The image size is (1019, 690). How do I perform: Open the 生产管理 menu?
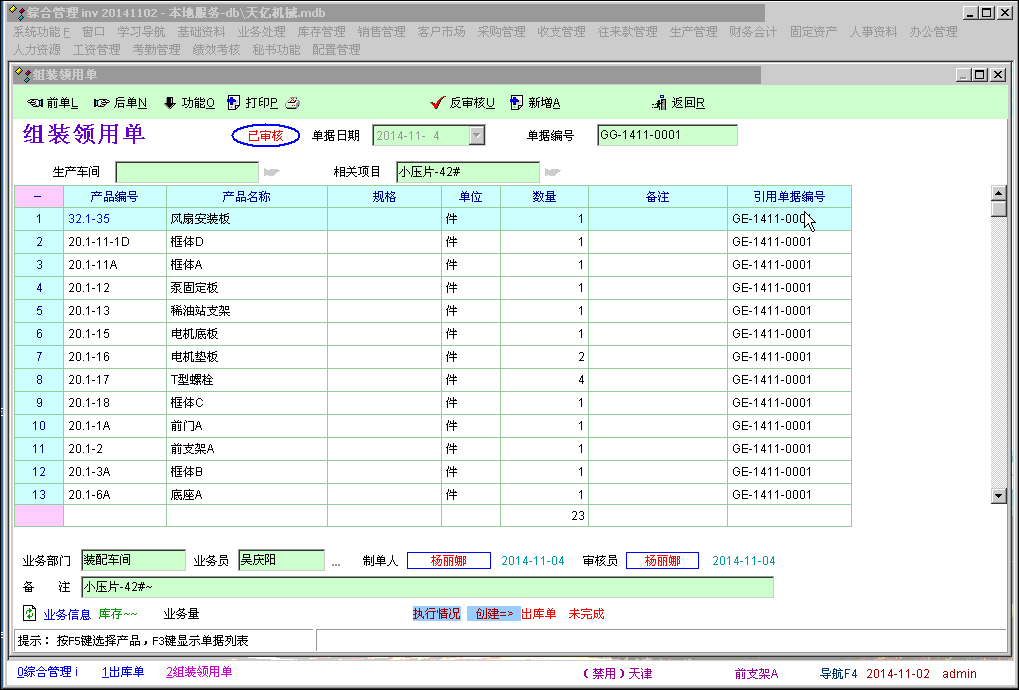(693, 32)
